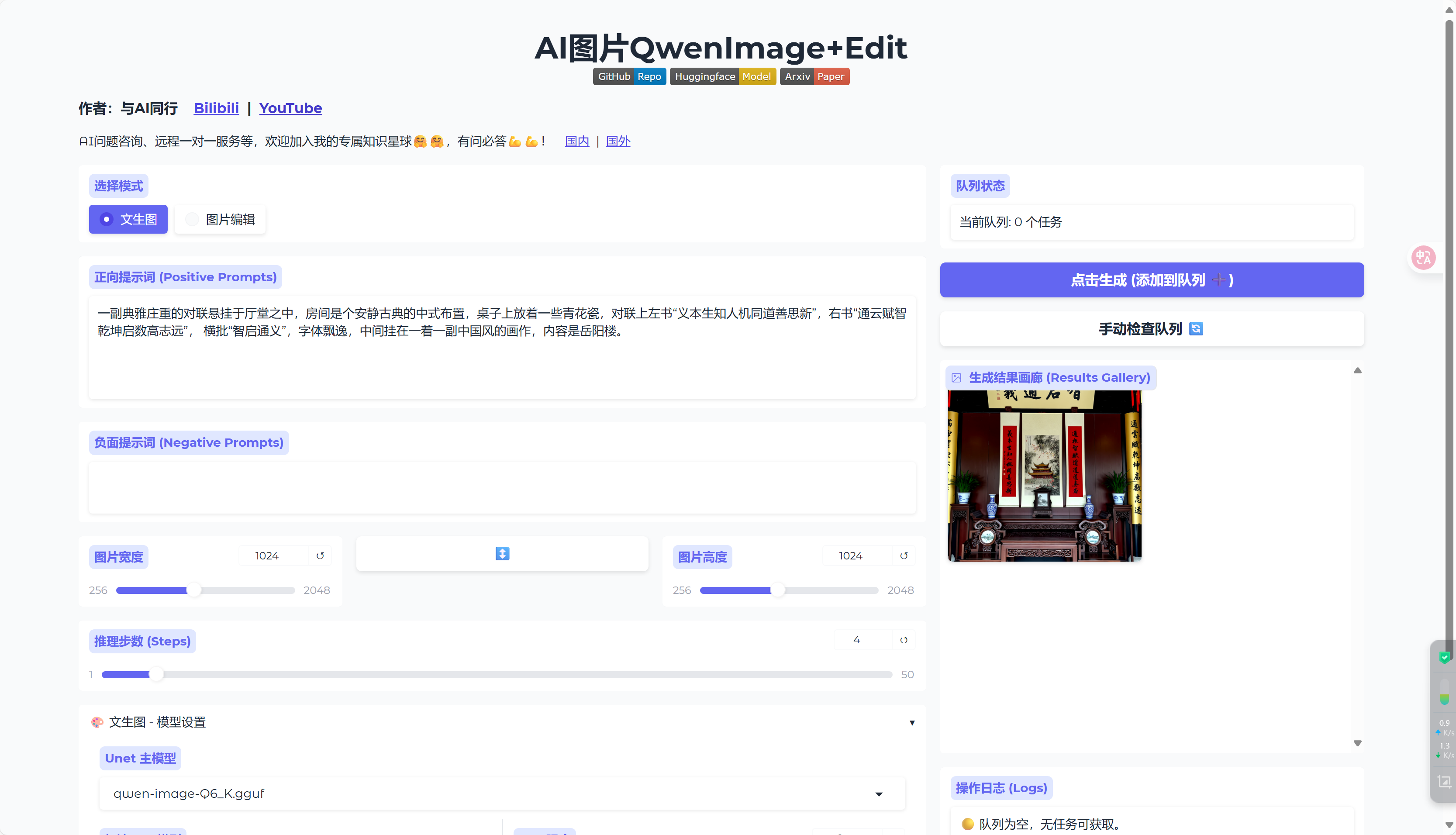Click 手动检查队列 button

pyautogui.click(x=1152, y=328)
